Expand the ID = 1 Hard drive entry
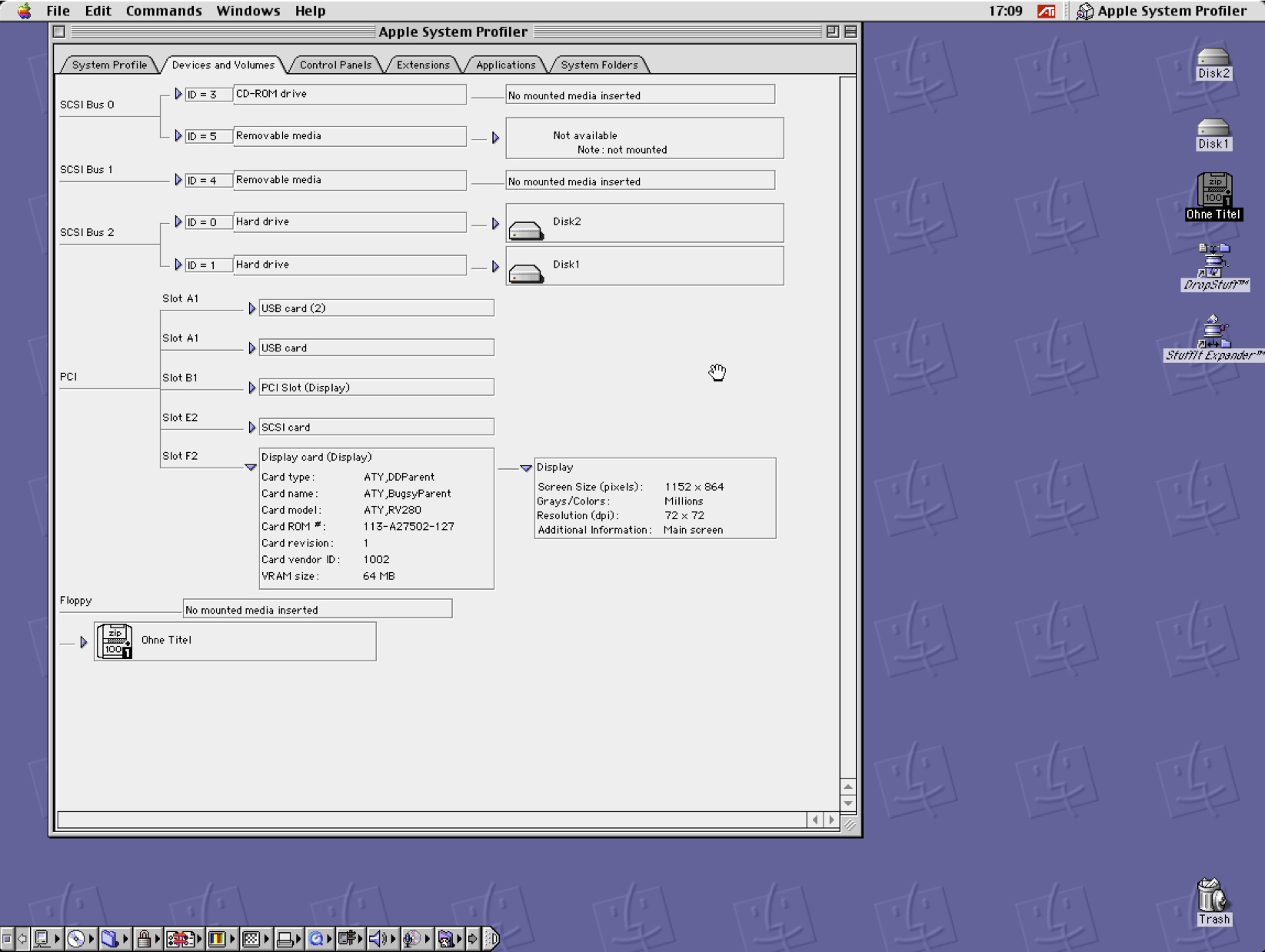 click(178, 265)
